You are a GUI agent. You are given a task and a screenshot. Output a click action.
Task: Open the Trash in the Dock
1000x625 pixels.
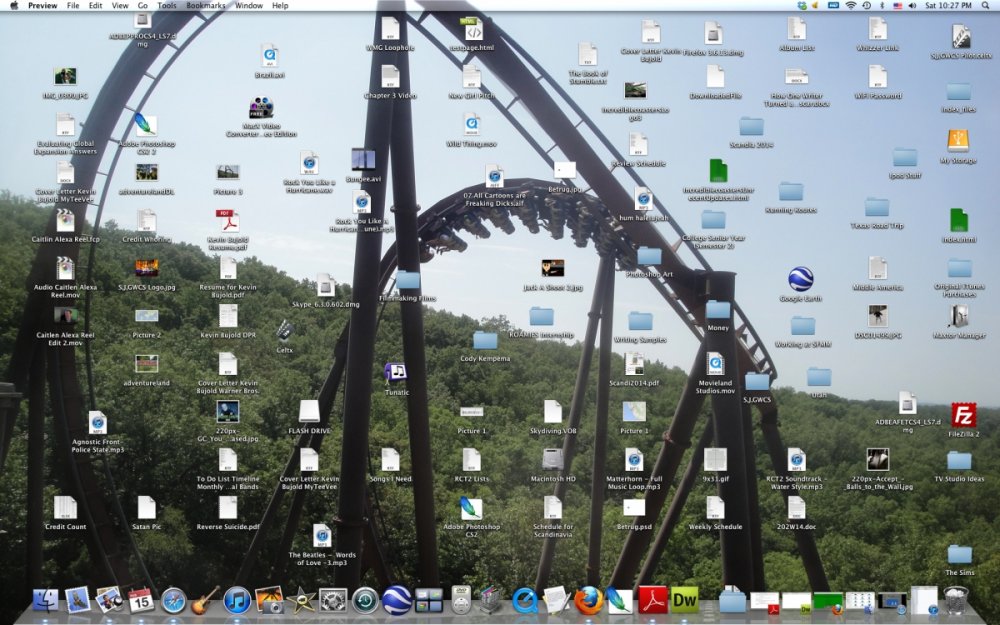(956, 600)
